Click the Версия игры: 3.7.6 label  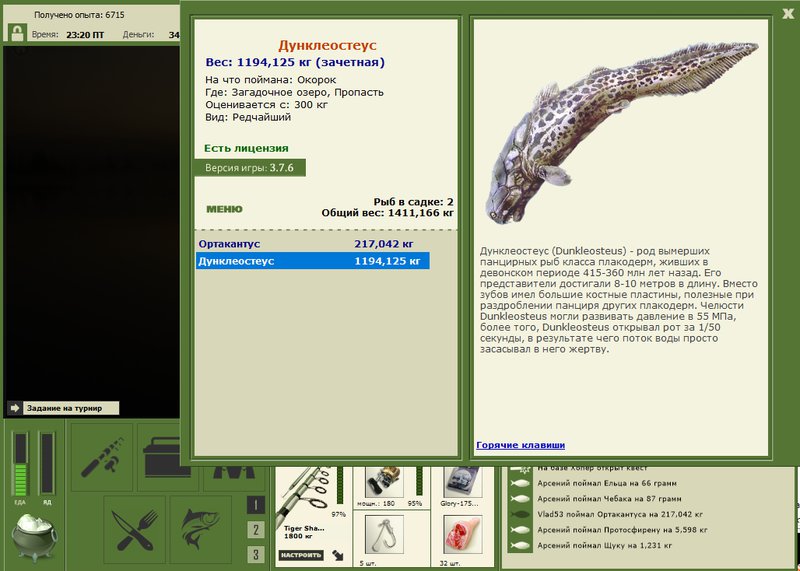tap(249, 168)
